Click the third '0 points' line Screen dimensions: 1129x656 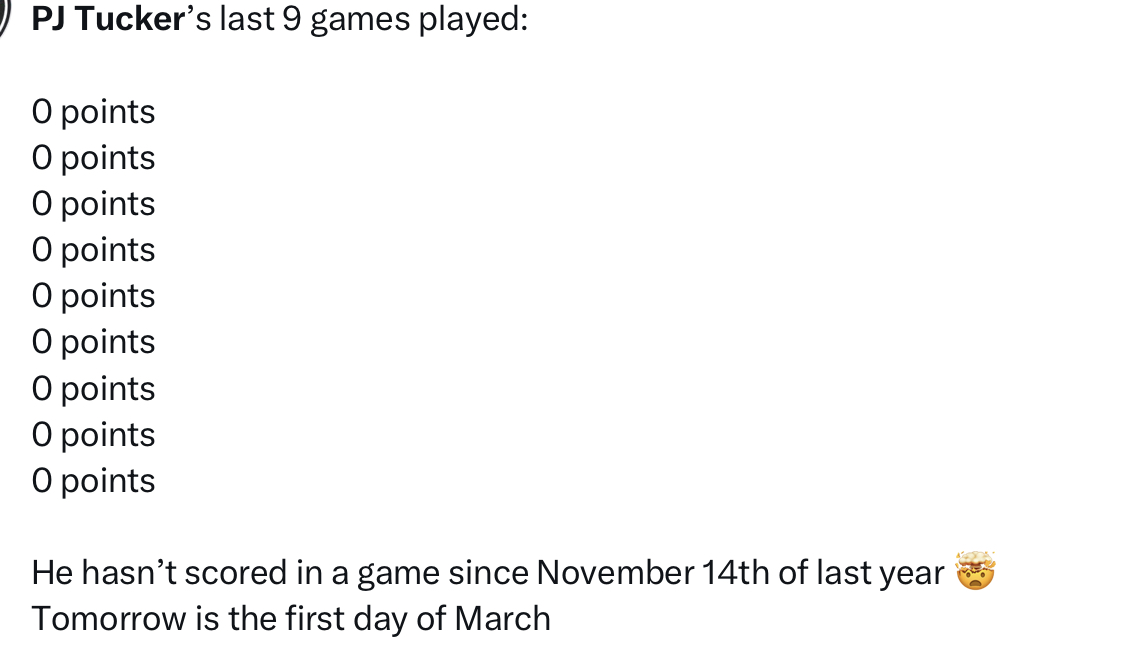click(94, 204)
